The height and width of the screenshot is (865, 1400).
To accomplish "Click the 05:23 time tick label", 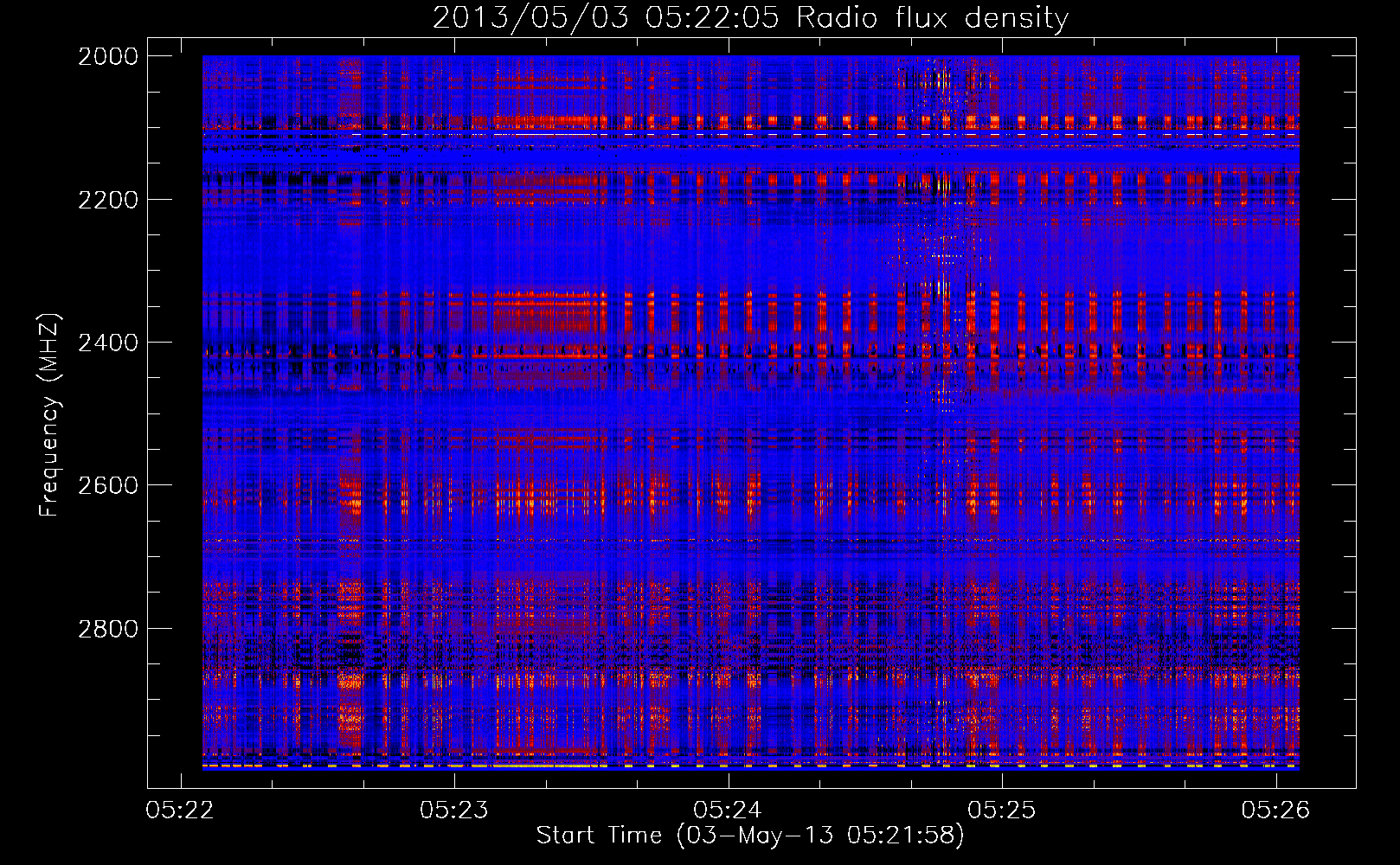I will [454, 811].
